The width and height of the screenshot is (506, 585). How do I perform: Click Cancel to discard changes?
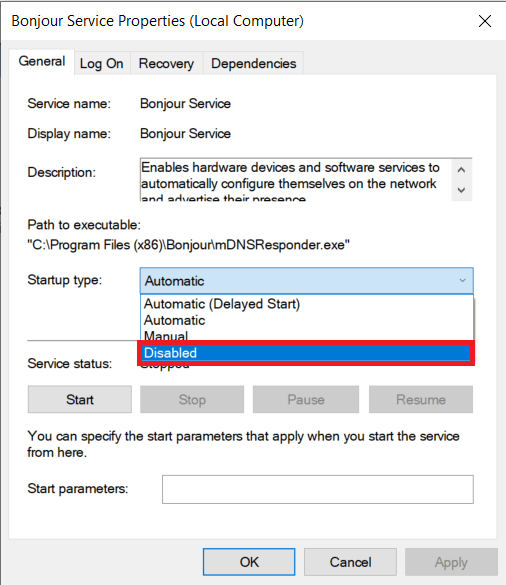click(350, 562)
